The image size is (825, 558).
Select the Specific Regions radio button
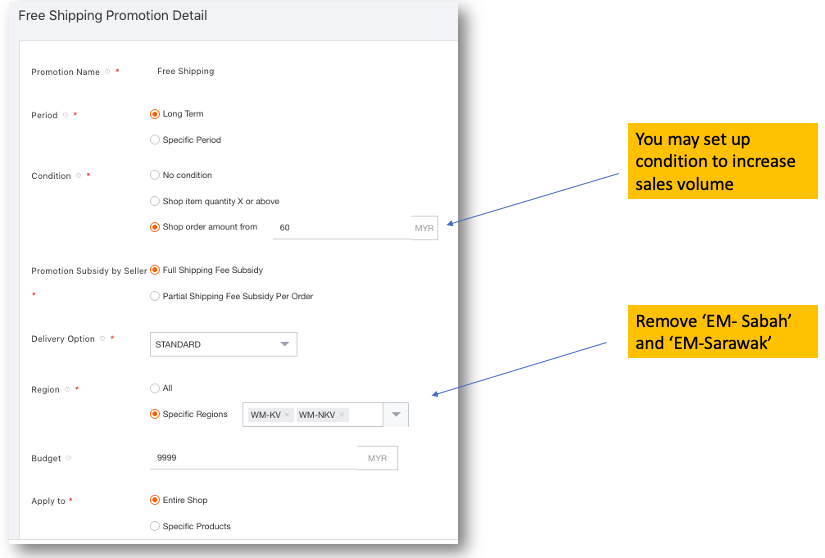(155, 414)
